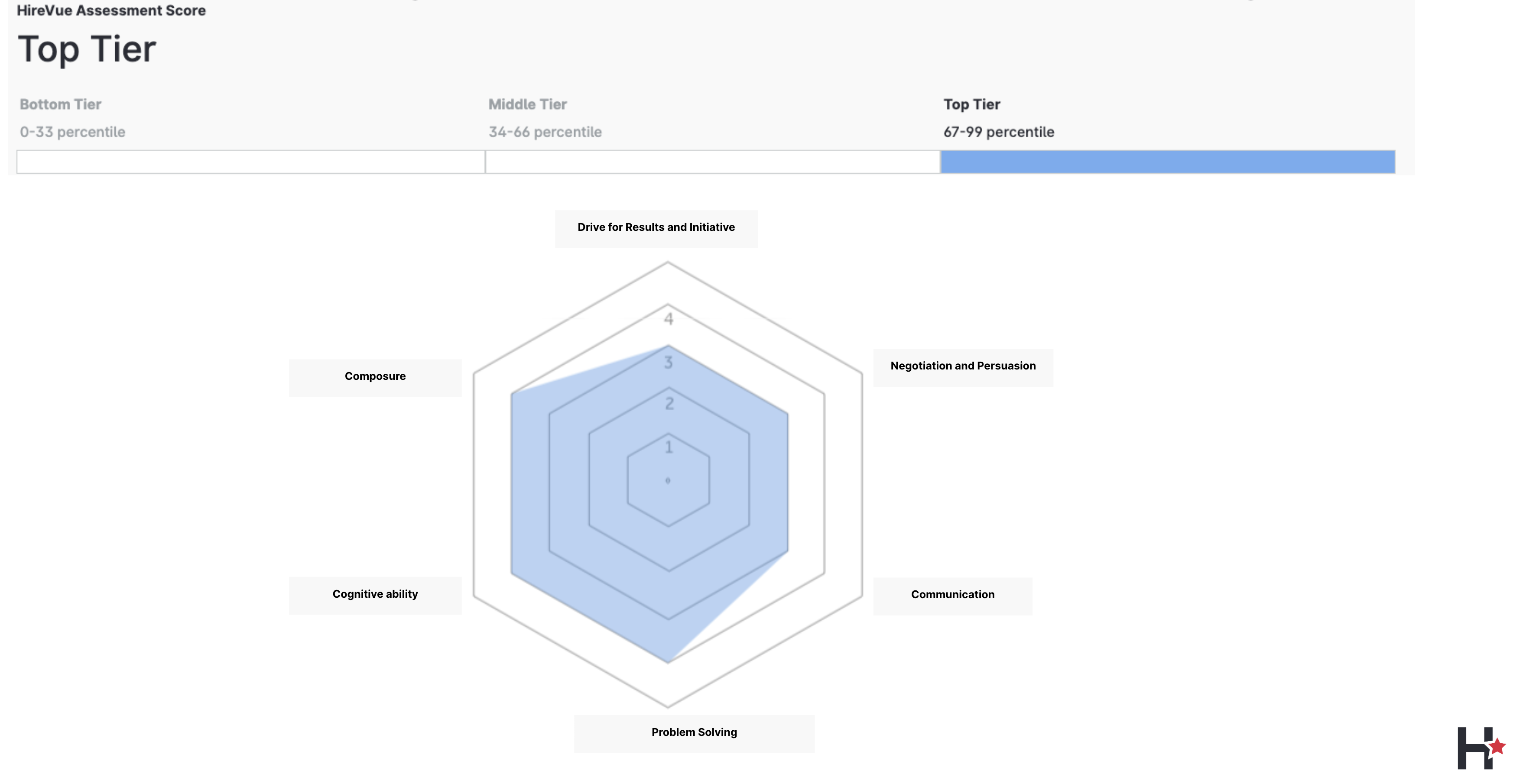Select the Bottom Tier label

point(61,104)
